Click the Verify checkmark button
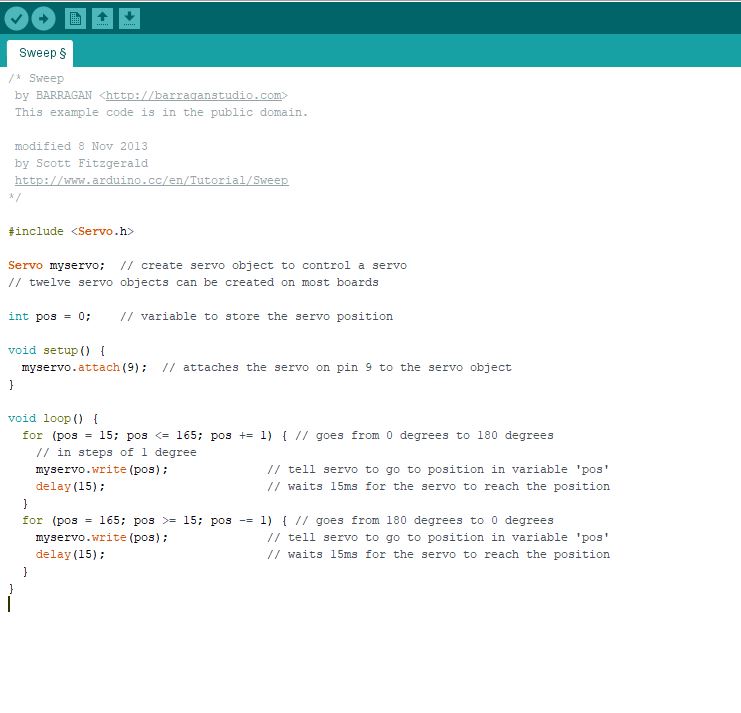The image size is (741, 713). coord(16,19)
